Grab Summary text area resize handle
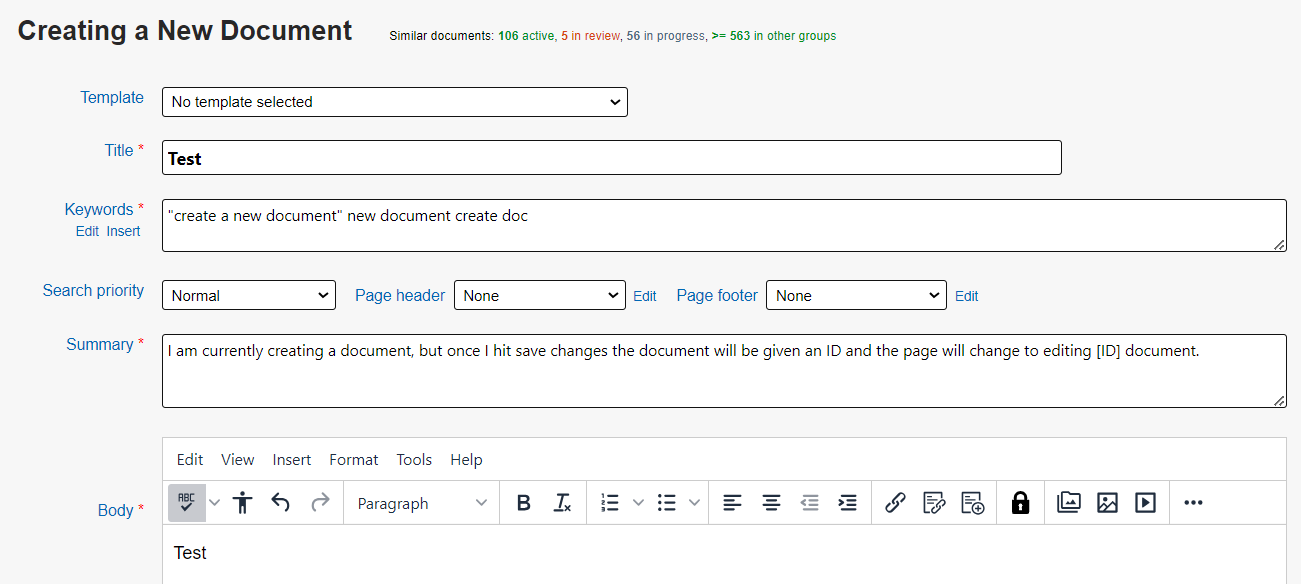This screenshot has height=584, width=1301. tap(1279, 400)
